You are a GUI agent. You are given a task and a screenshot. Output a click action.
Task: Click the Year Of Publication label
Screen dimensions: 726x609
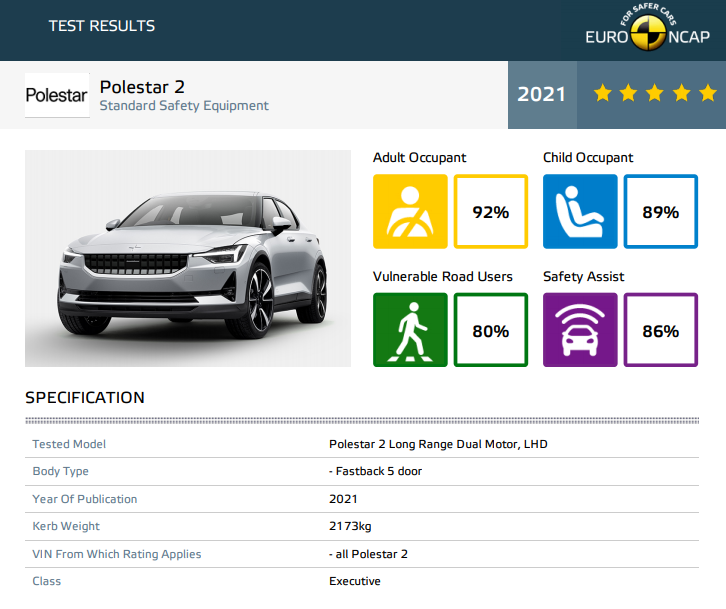85,499
